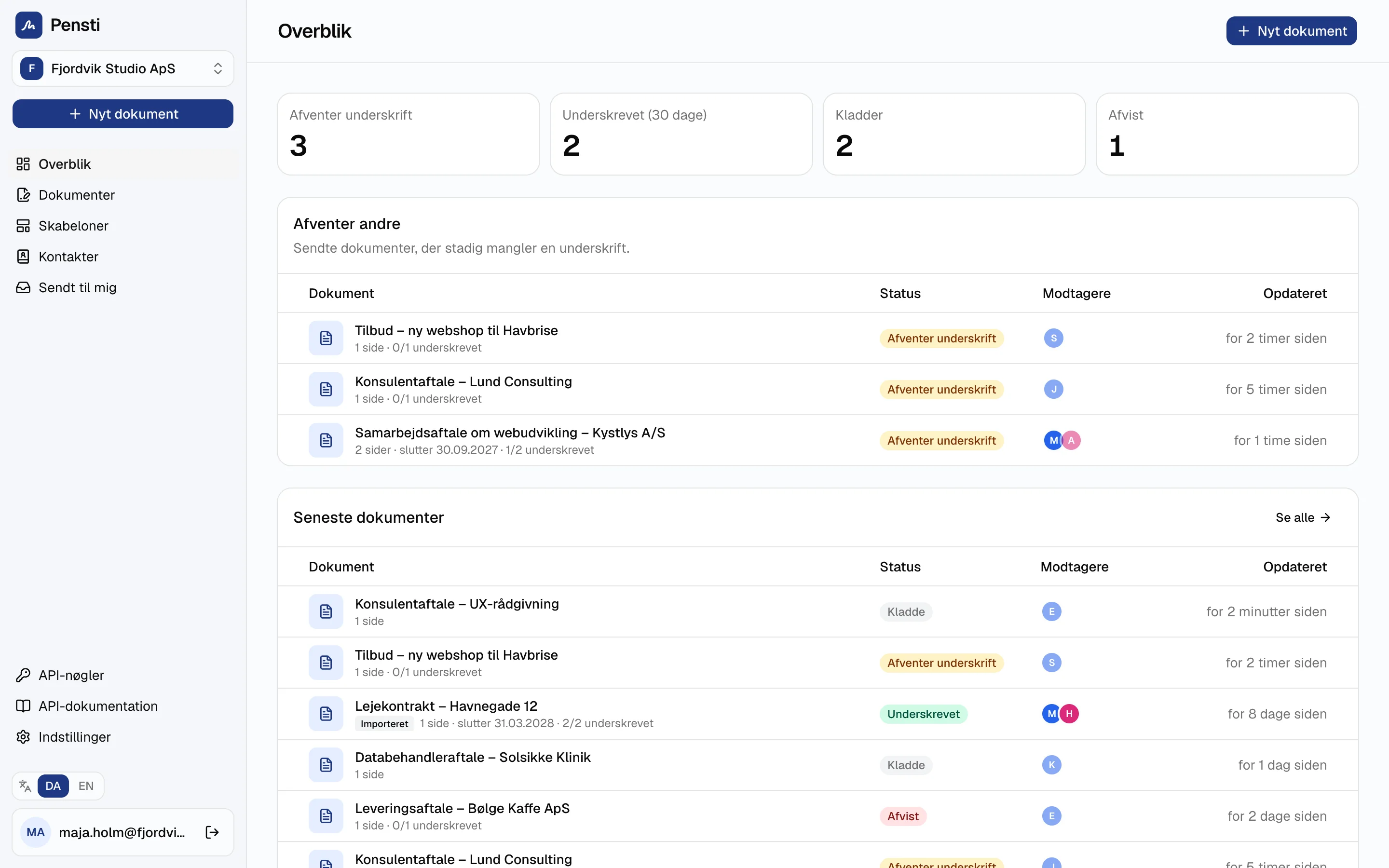Open Kontakter in the sidebar
The height and width of the screenshot is (868, 1389).
click(x=123, y=257)
